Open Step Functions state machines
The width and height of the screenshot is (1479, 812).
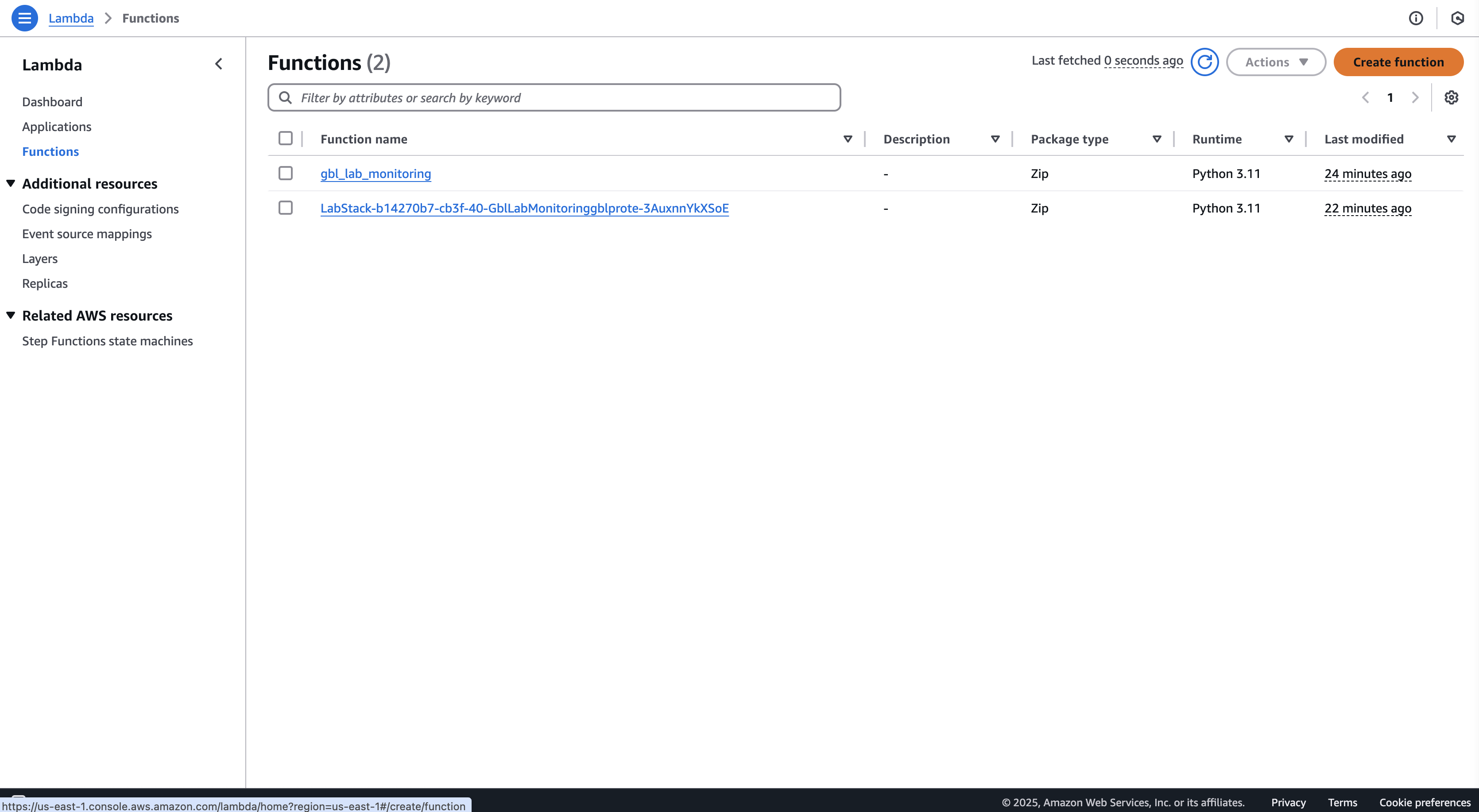107,341
